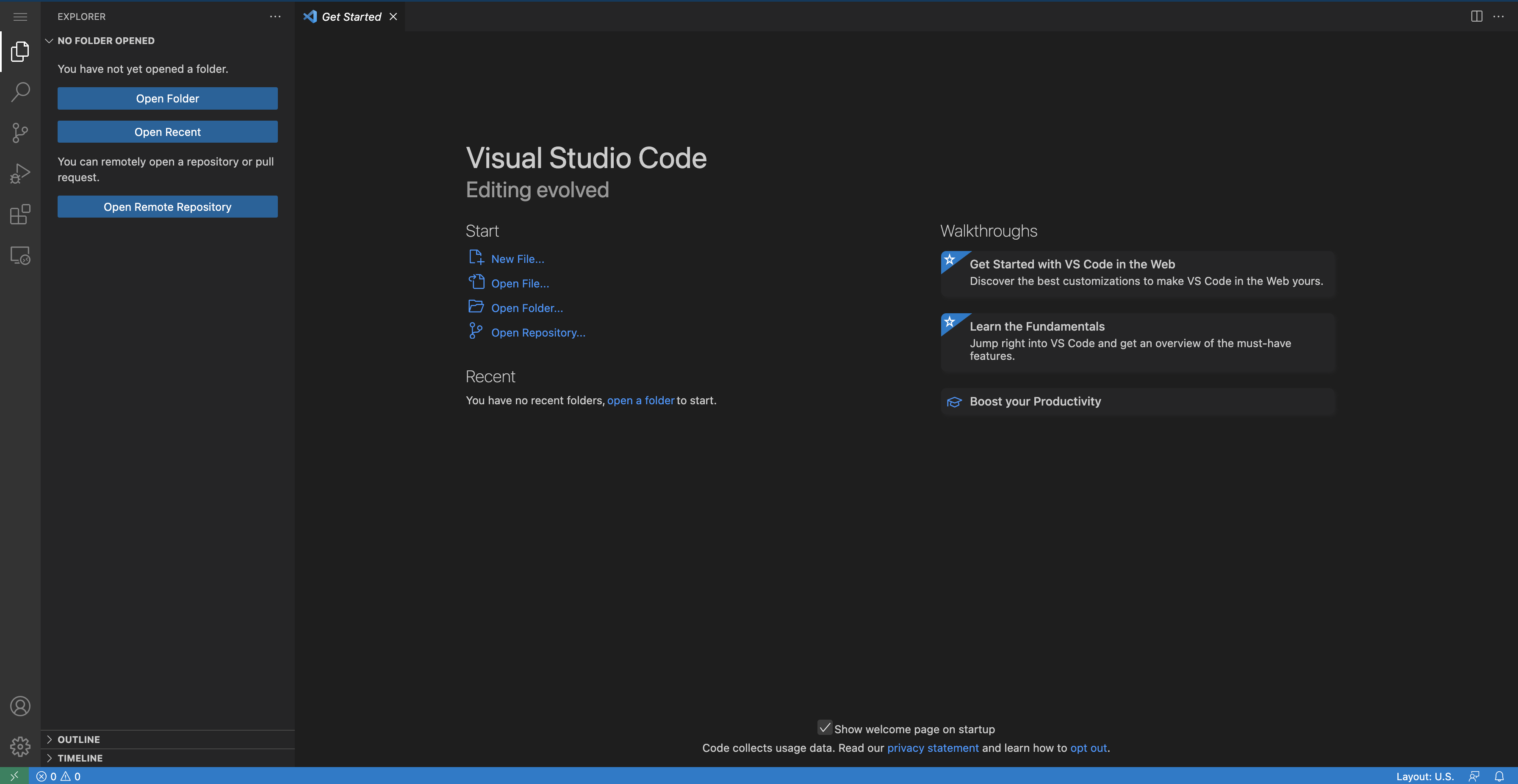Screen dimensions: 1518x784
Task: Click the New File... link
Action: tap(518, 259)
